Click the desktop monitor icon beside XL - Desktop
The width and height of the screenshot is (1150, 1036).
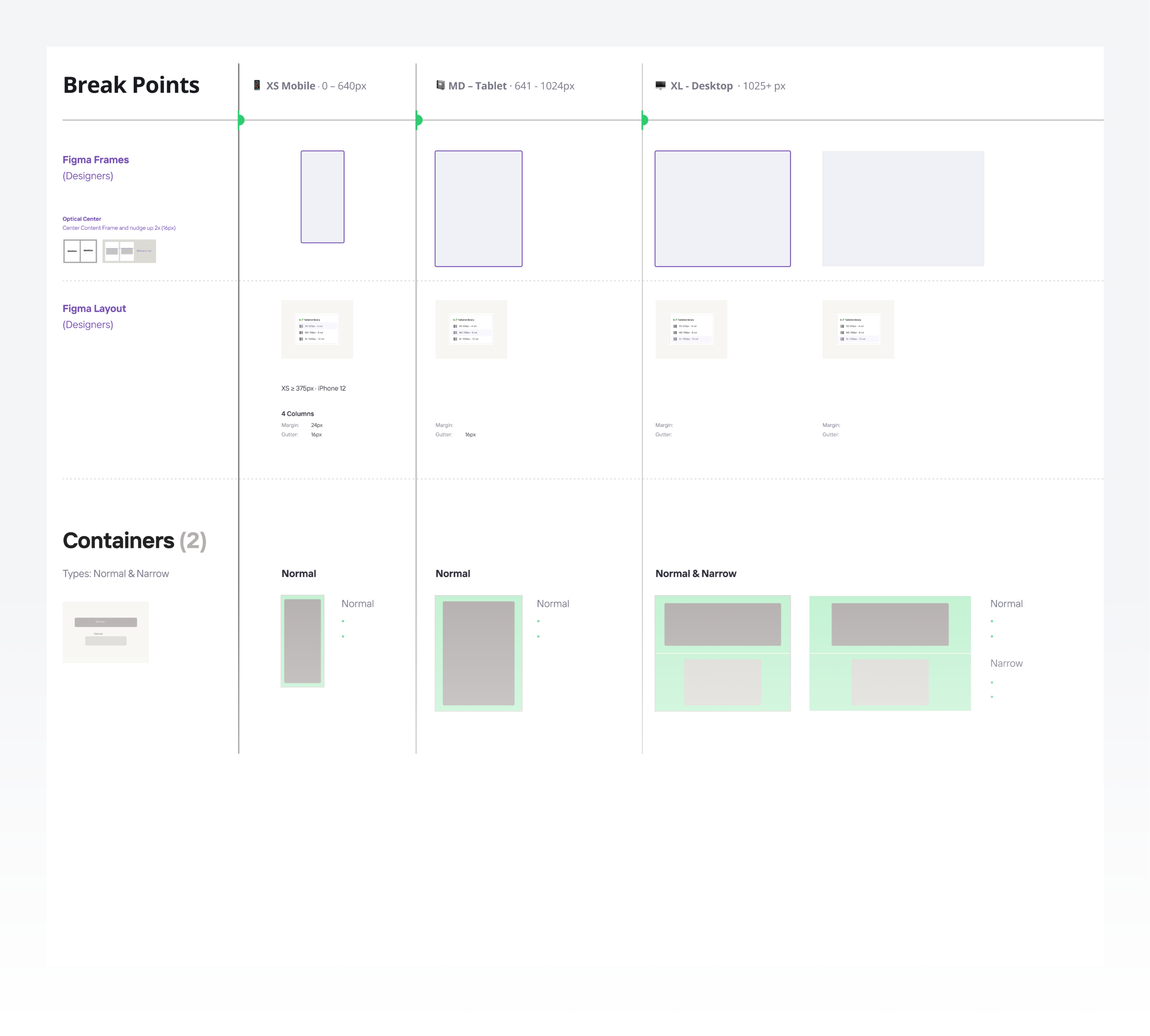coord(661,85)
